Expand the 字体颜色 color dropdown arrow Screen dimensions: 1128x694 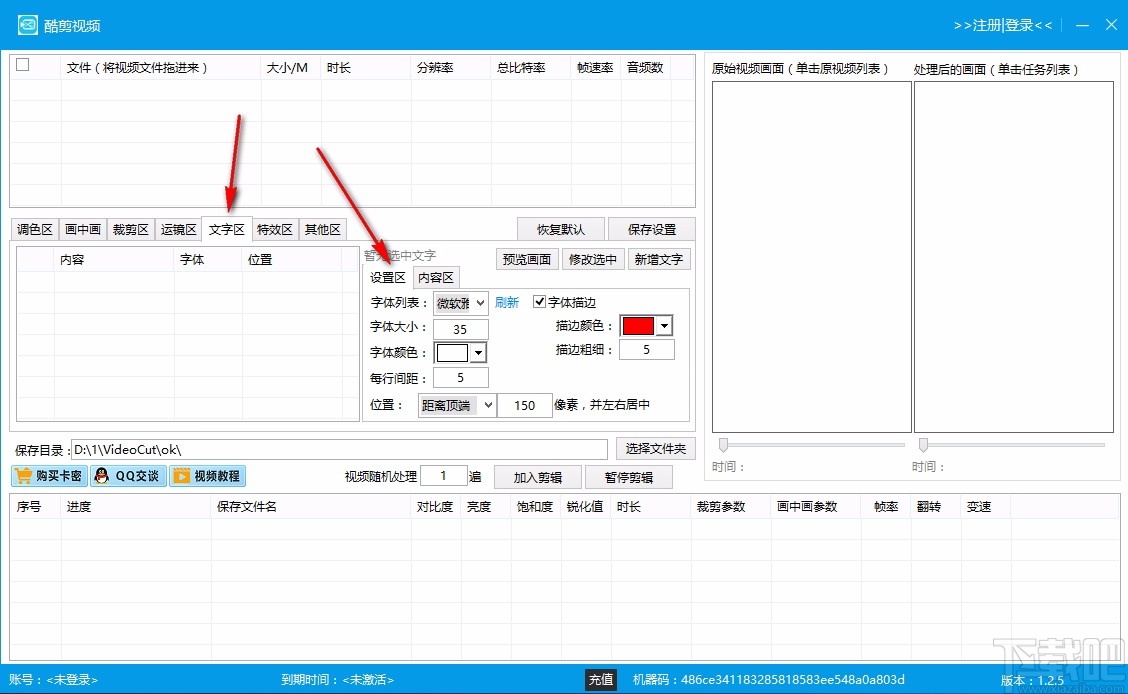(x=478, y=352)
